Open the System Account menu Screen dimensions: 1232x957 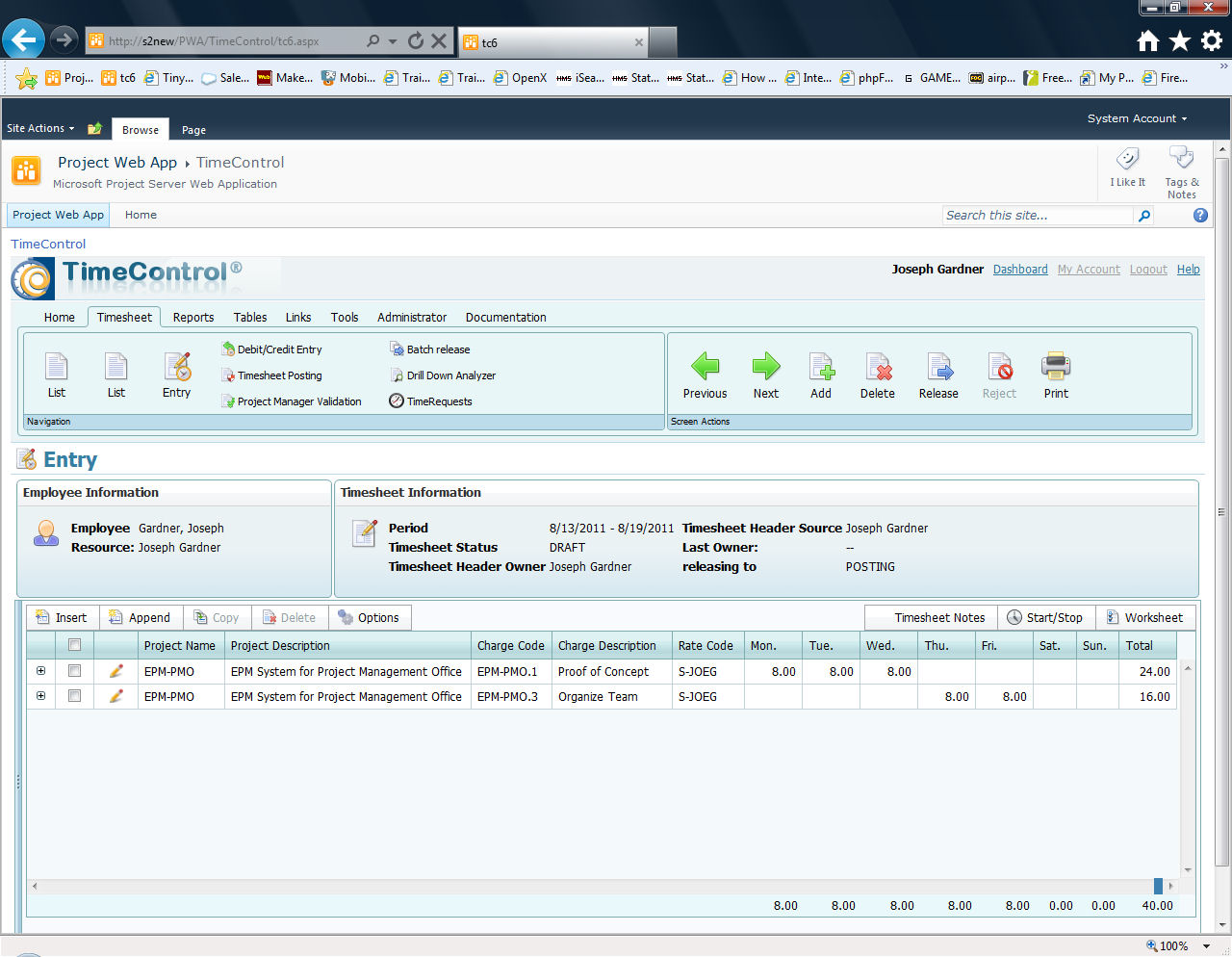tap(1137, 118)
